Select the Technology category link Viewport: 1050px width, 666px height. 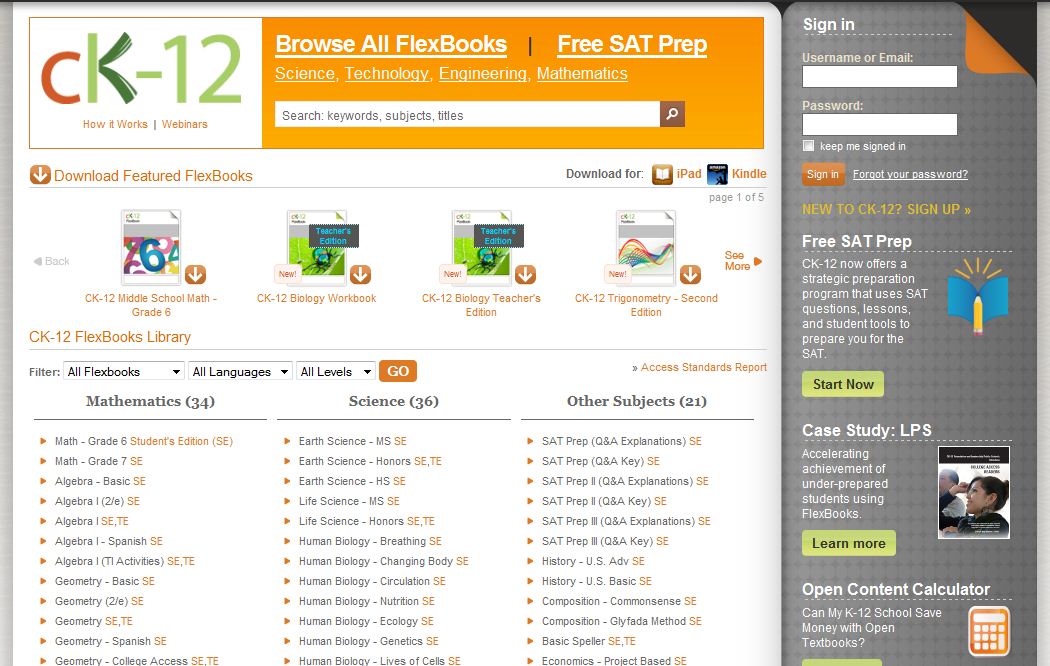(x=386, y=74)
